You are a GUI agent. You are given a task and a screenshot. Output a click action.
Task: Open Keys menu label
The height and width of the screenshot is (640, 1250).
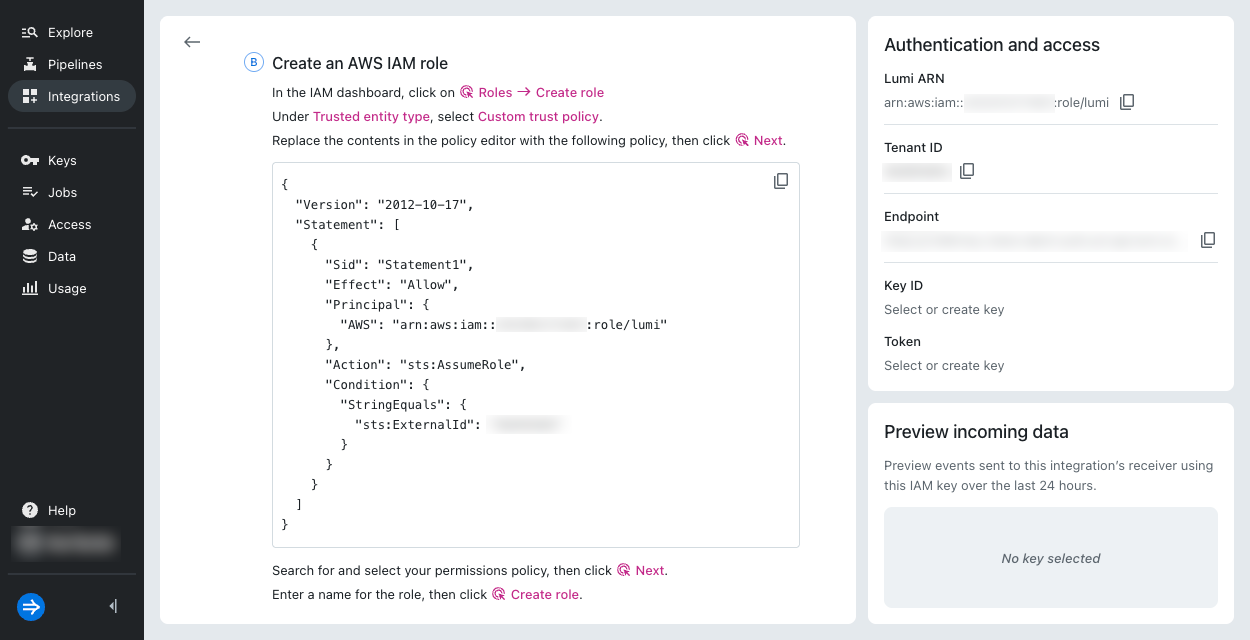(x=62, y=160)
